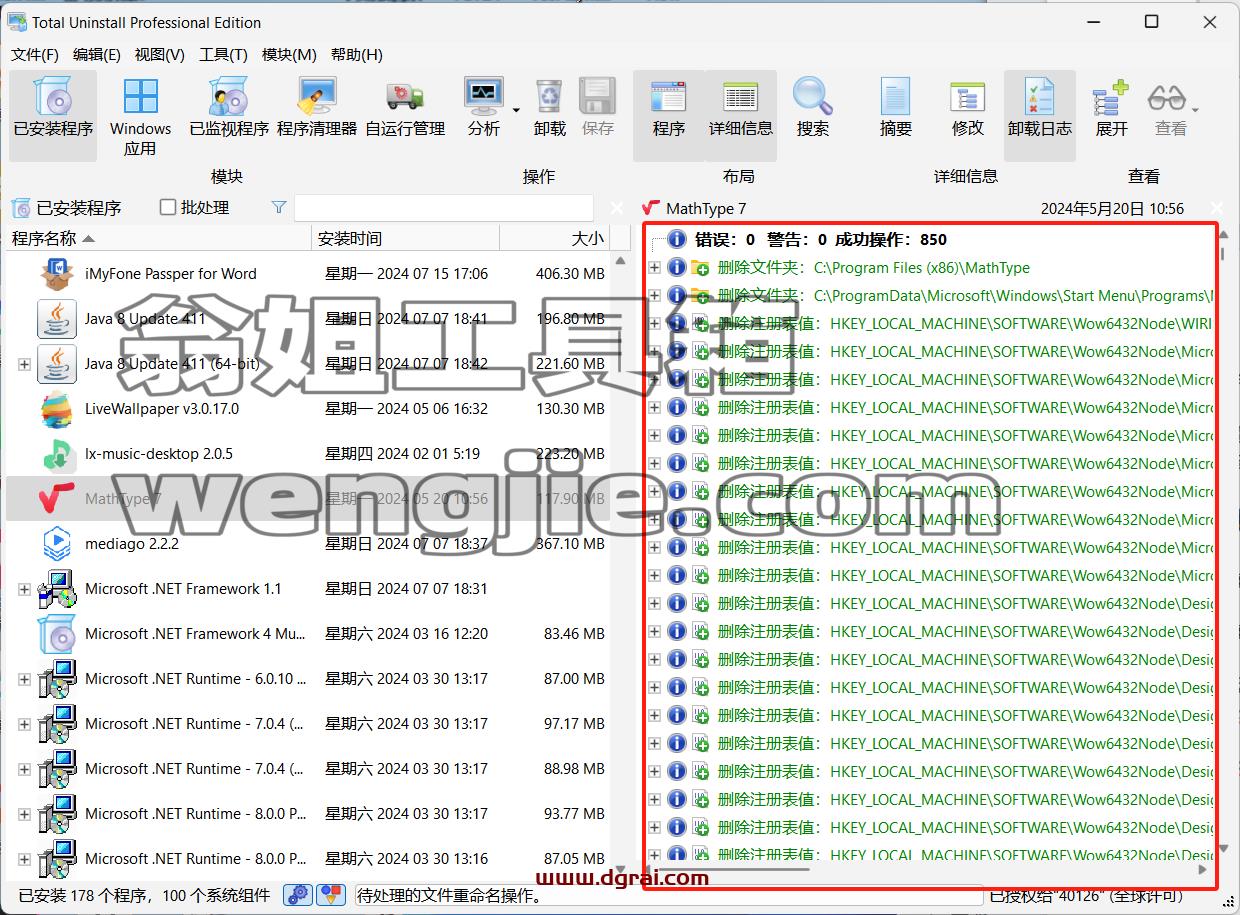Viewport: 1240px width, 915px height.
Task: Select Java 8 Update 411 196.80 MB row
Action: tap(308, 318)
